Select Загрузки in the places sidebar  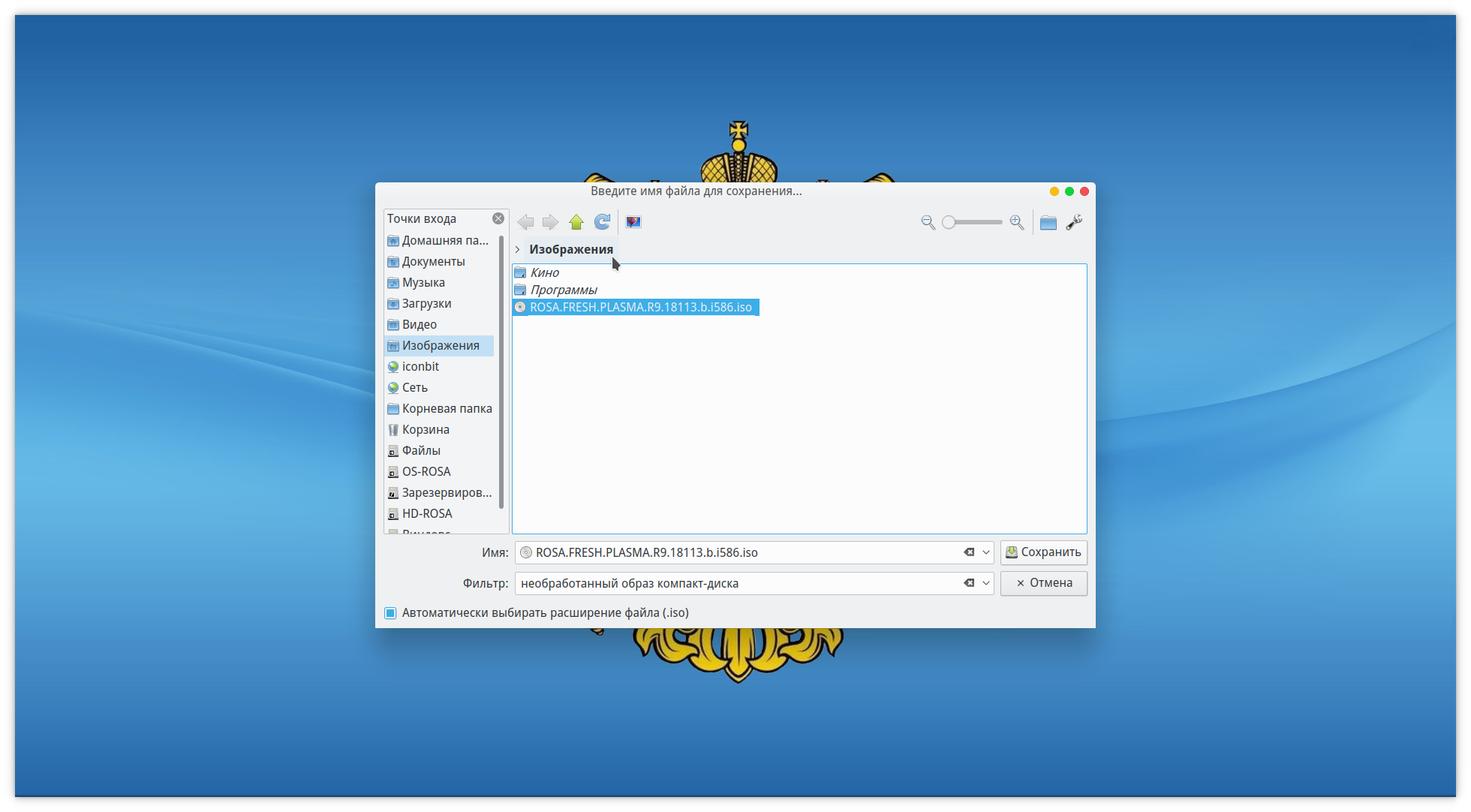coord(426,303)
